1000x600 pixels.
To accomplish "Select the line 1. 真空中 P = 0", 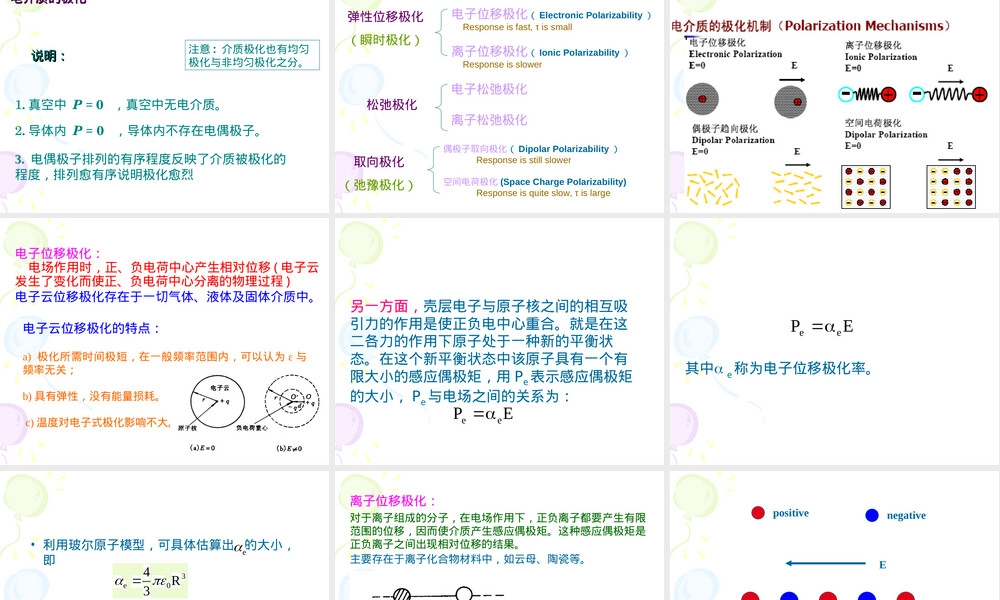I will [x=118, y=105].
